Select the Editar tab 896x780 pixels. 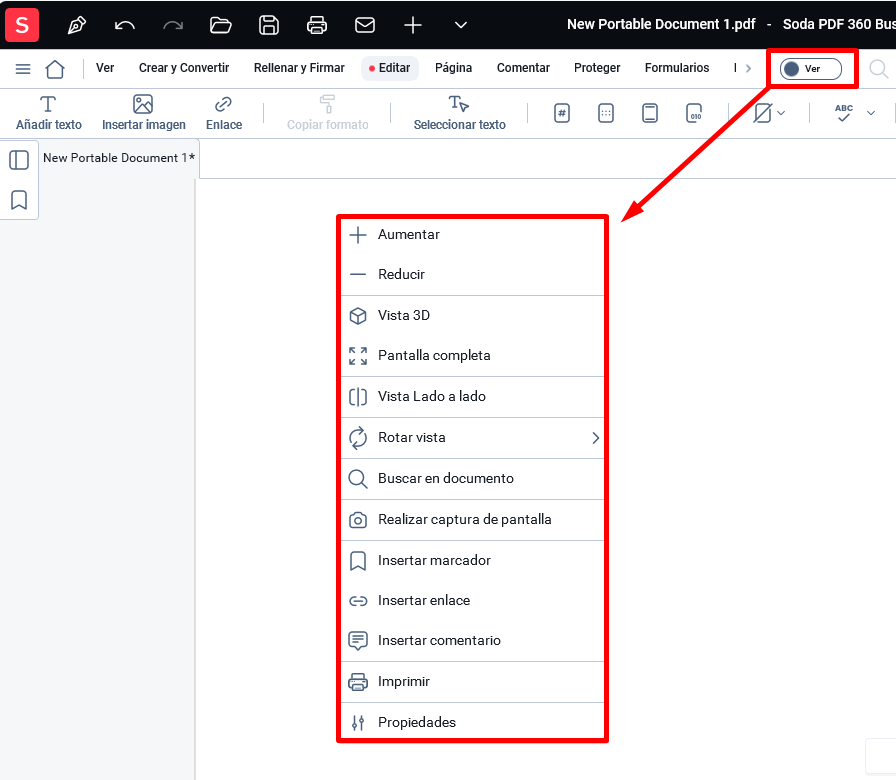point(390,68)
